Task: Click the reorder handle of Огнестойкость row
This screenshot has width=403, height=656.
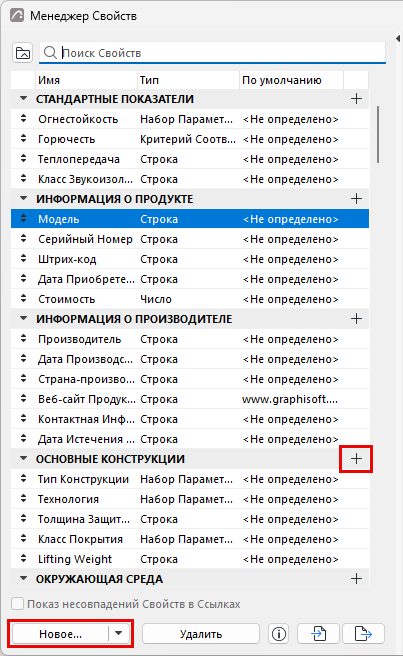Action: (23, 119)
